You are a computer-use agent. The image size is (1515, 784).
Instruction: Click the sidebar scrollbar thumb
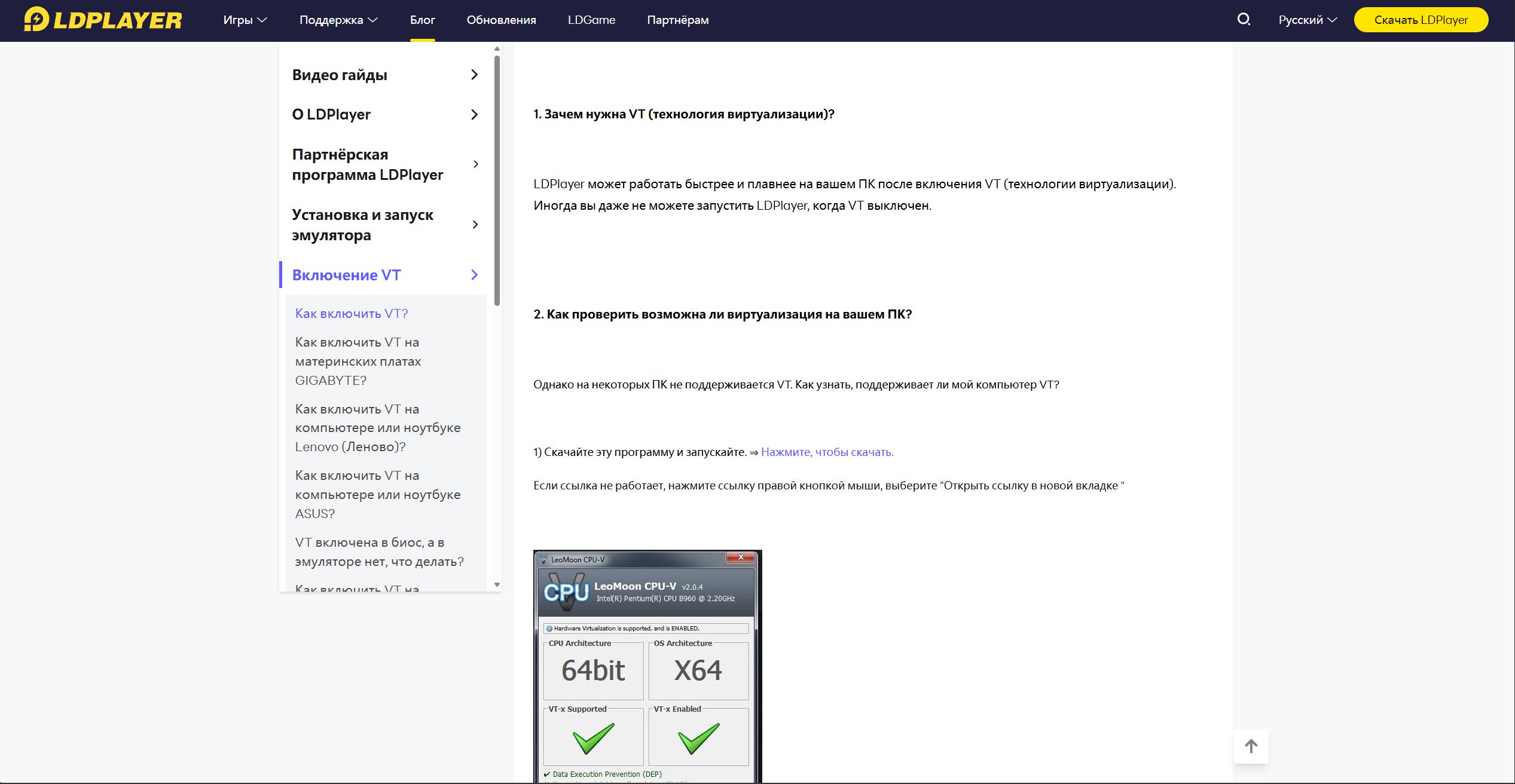point(497,179)
